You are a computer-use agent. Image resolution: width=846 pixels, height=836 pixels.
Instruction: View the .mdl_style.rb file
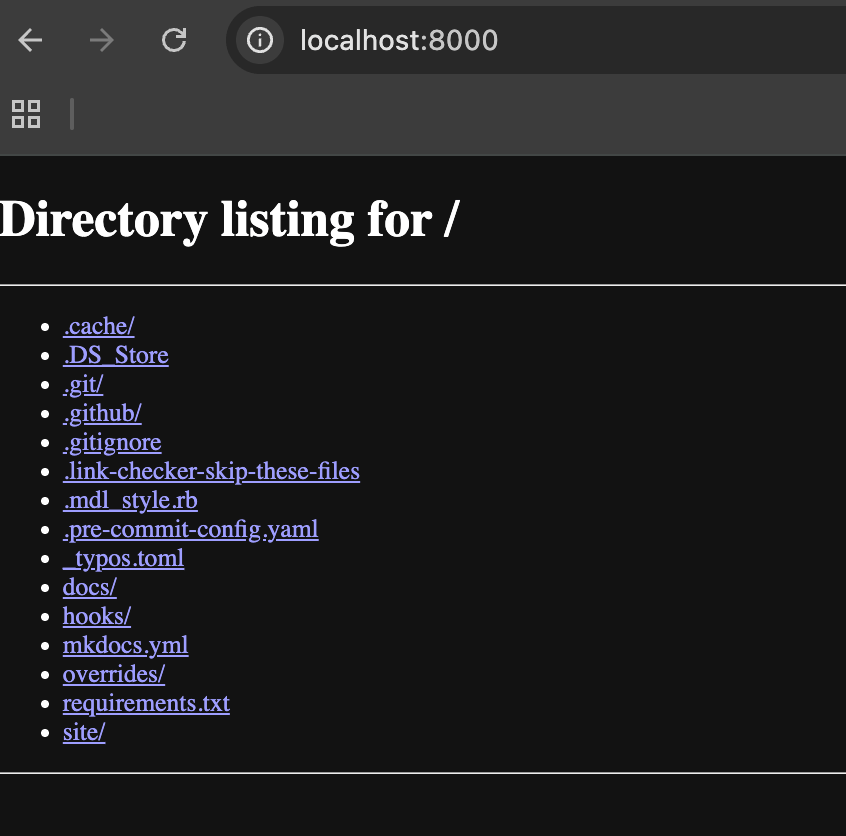[130, 500]
